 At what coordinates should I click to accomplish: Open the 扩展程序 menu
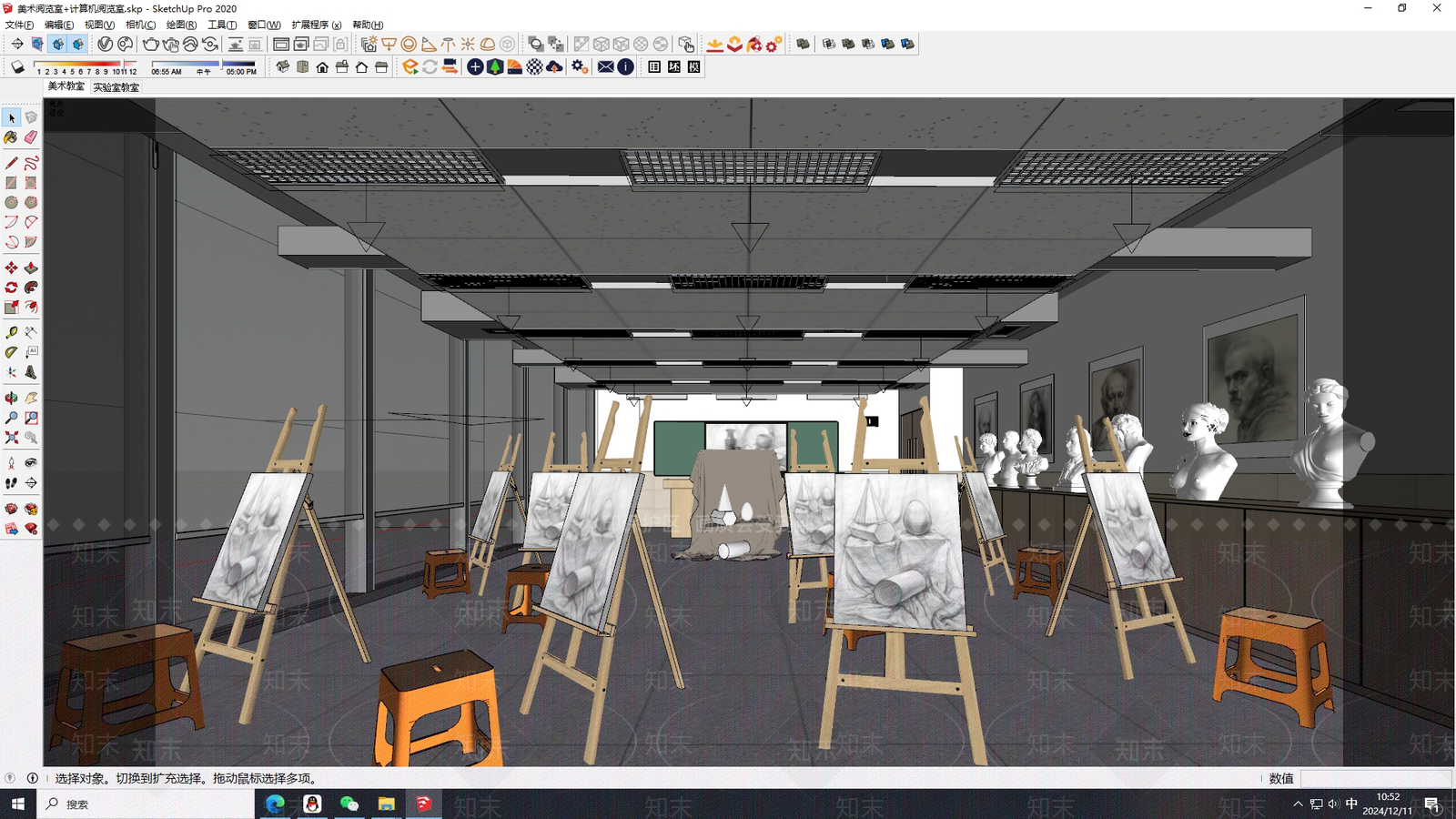pyautogui.click(x=316, y=25)
